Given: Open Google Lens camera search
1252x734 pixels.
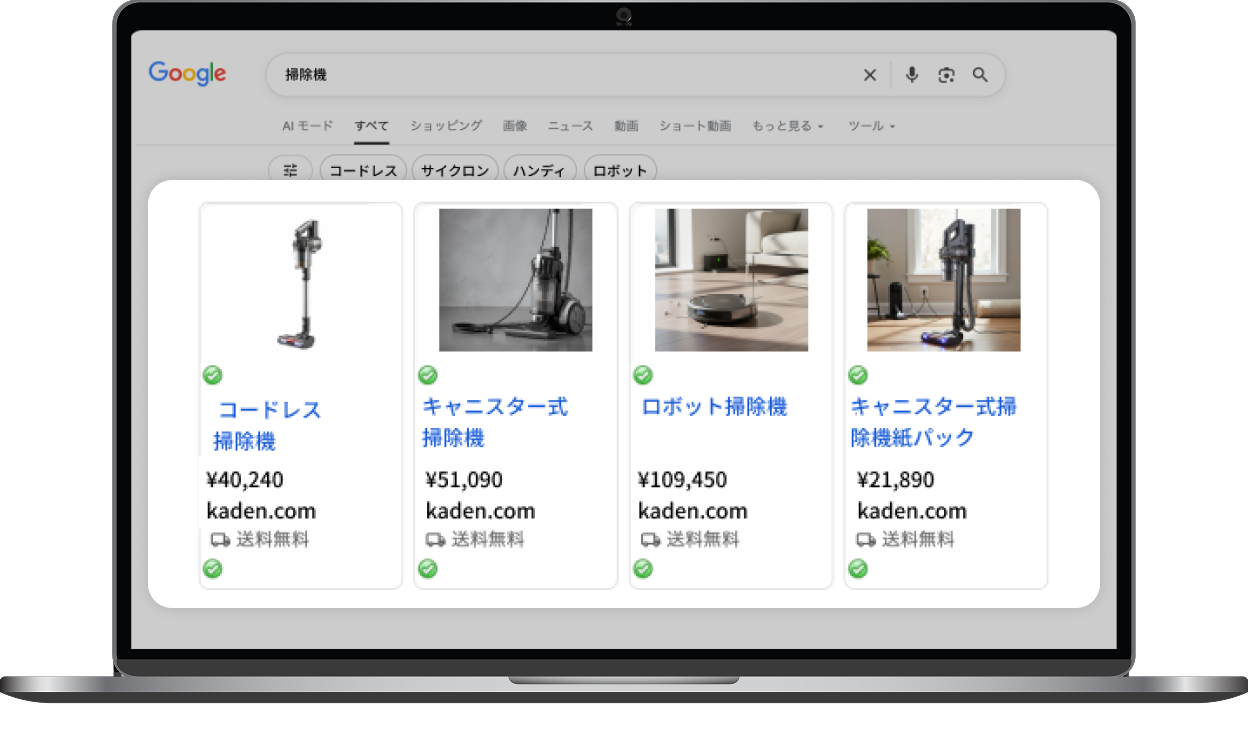Looking at the screenshot, I should 946,75.
